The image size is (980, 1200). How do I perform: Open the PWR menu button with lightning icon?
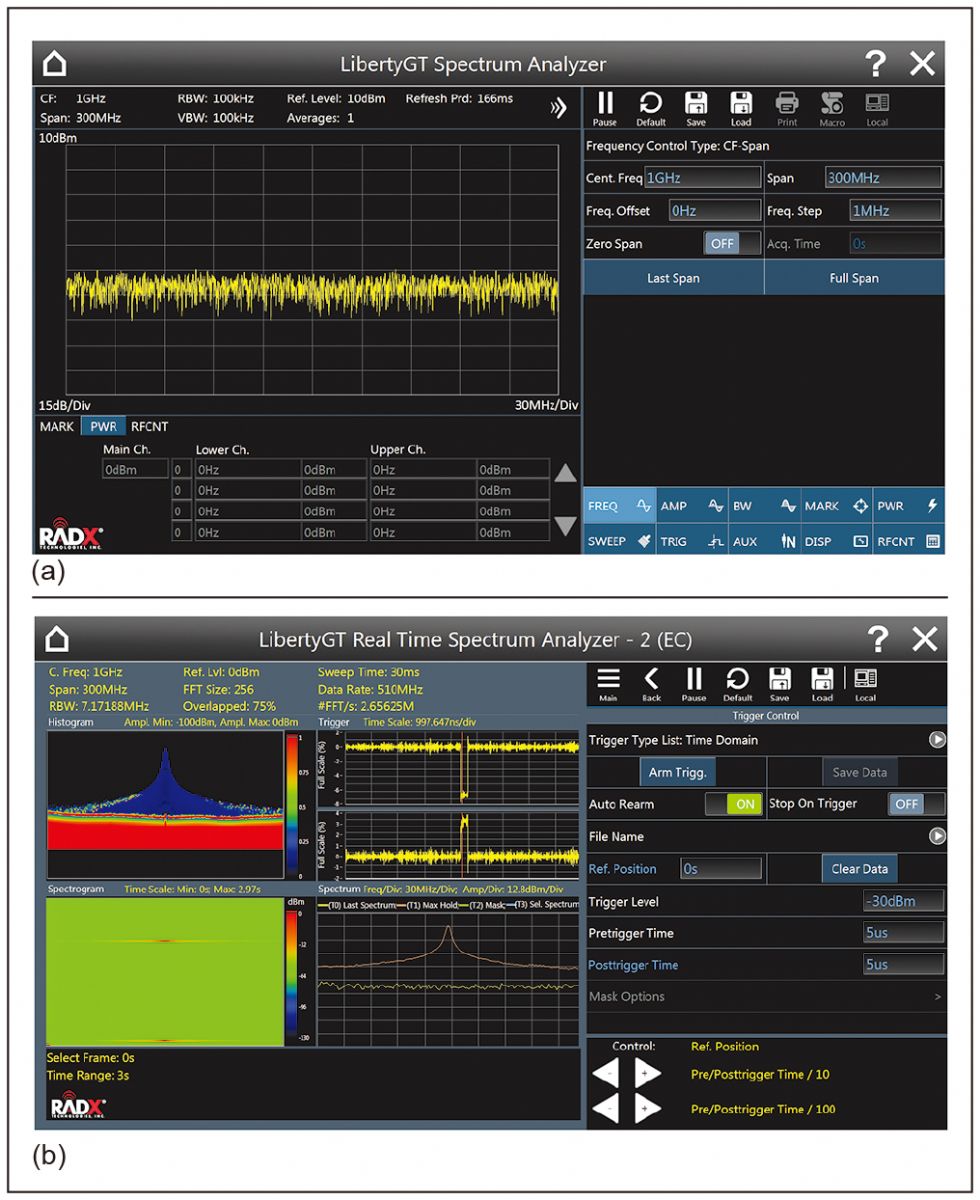click(909, 506)
